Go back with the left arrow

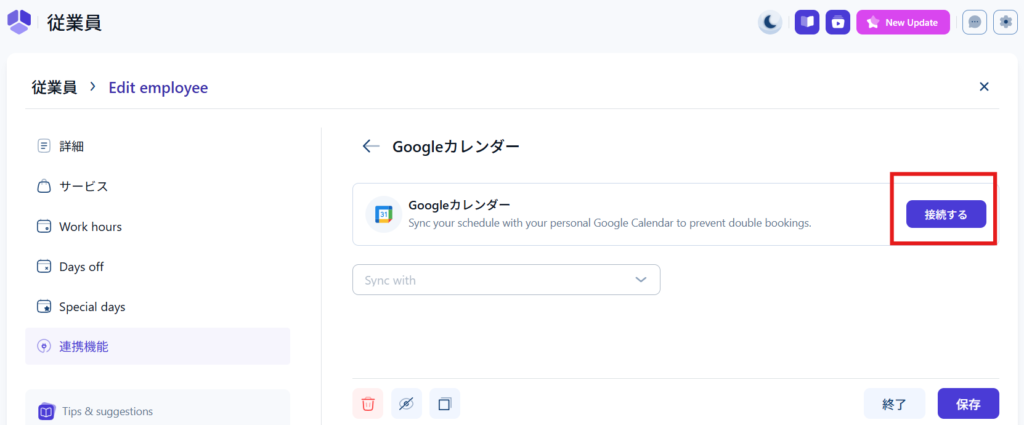pos(371,146)
